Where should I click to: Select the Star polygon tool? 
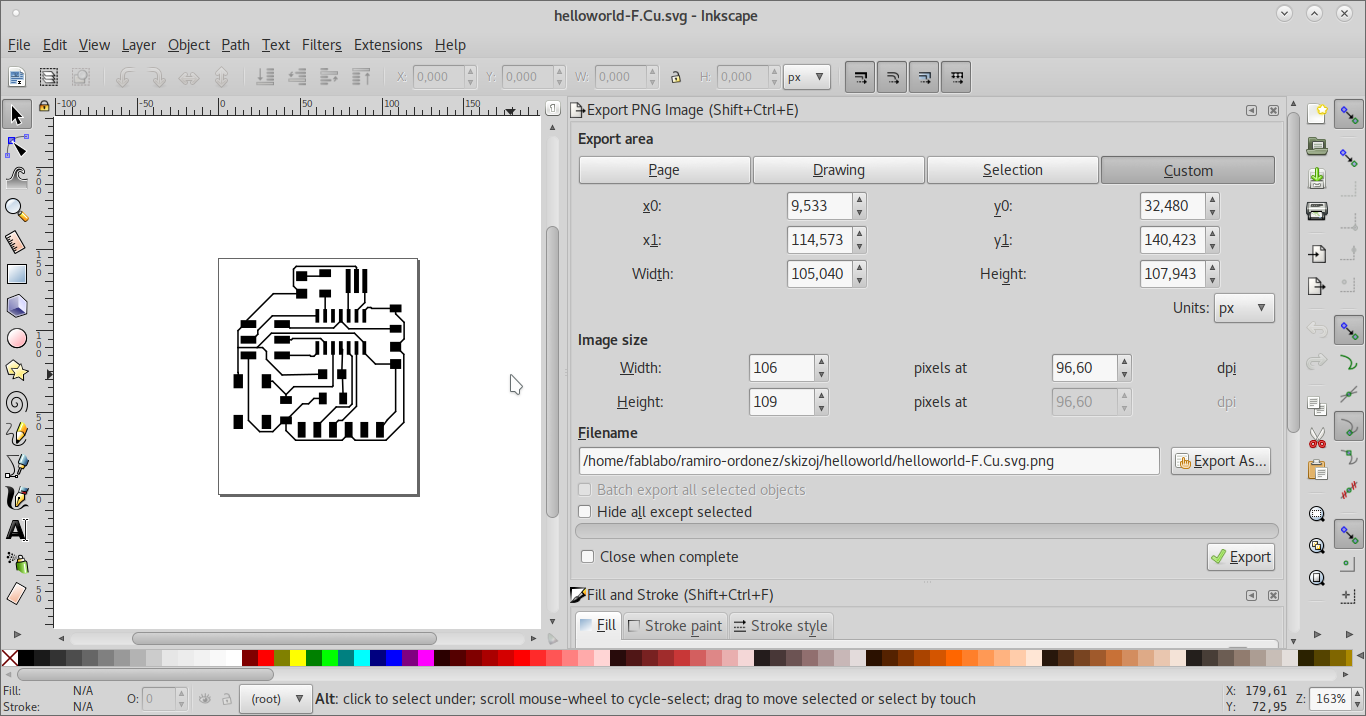coord(16,370)
